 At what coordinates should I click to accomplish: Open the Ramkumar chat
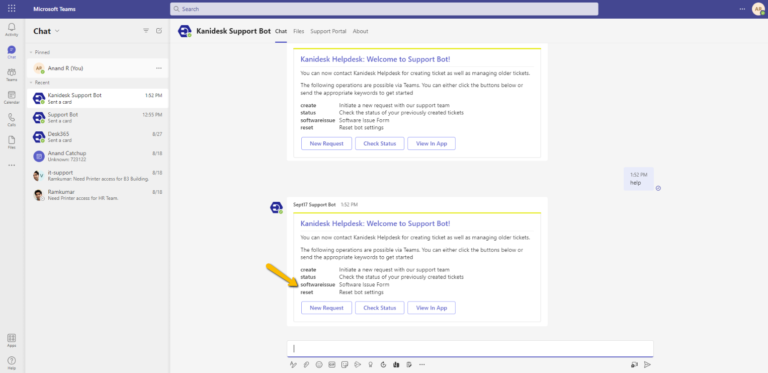coord(97,195)
